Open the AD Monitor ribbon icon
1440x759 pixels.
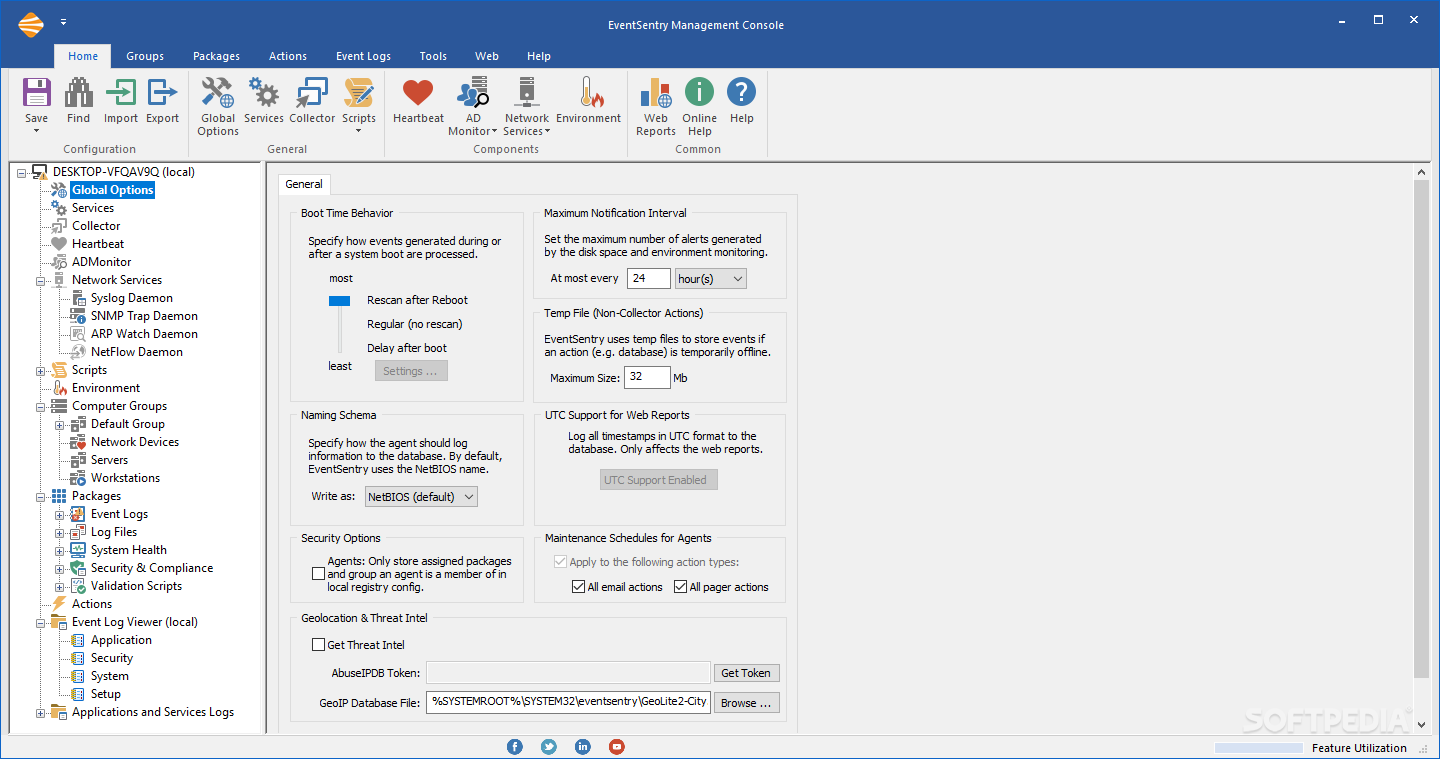tap(472, 94)
